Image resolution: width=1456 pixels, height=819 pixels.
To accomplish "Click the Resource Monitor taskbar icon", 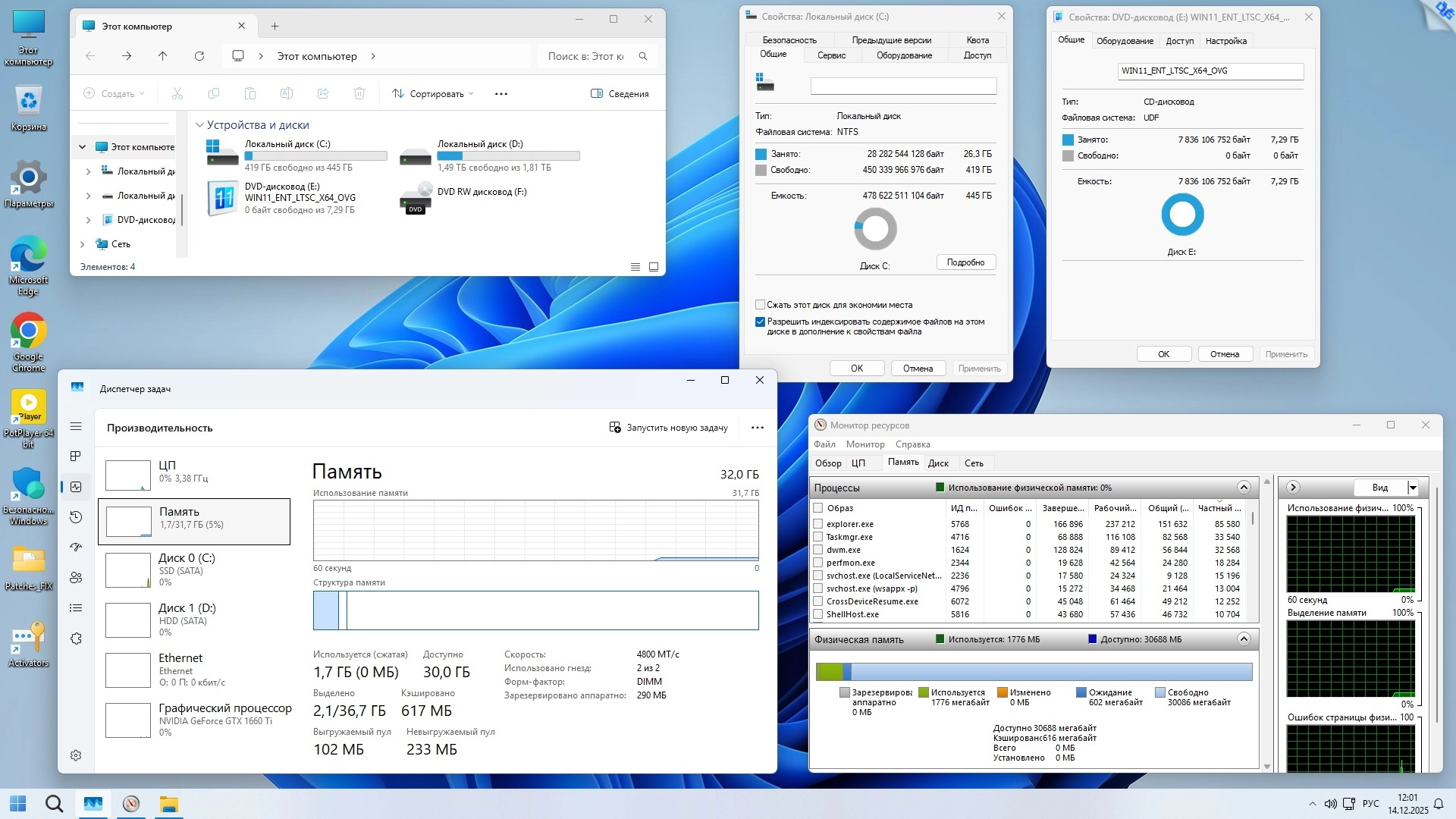I will coord(131,804).
